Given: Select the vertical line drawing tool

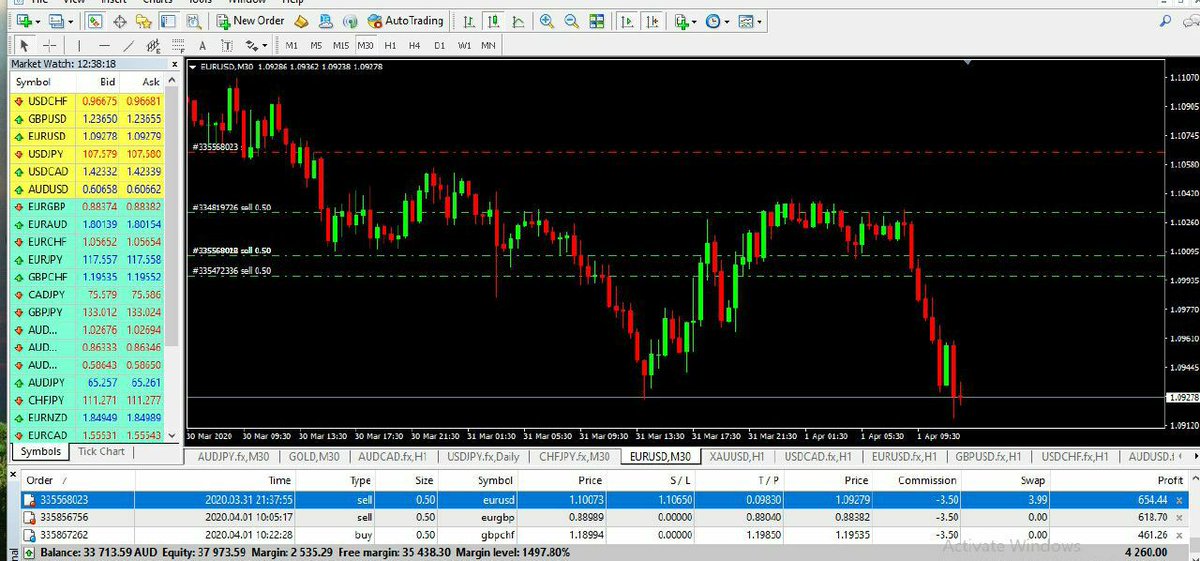Looking at the screenshot, I should pyautogui.click(x=79, y=46).
